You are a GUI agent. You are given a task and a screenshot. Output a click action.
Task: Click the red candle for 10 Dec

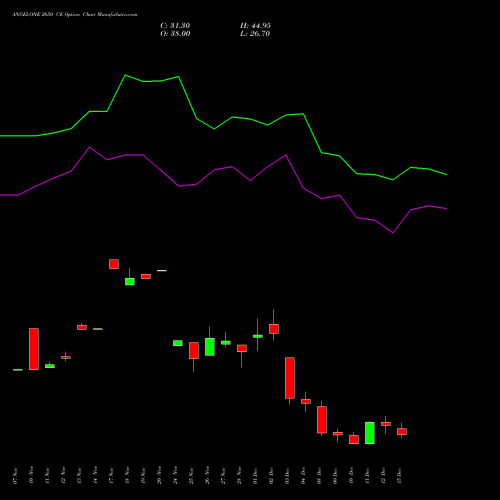point(354,439)
